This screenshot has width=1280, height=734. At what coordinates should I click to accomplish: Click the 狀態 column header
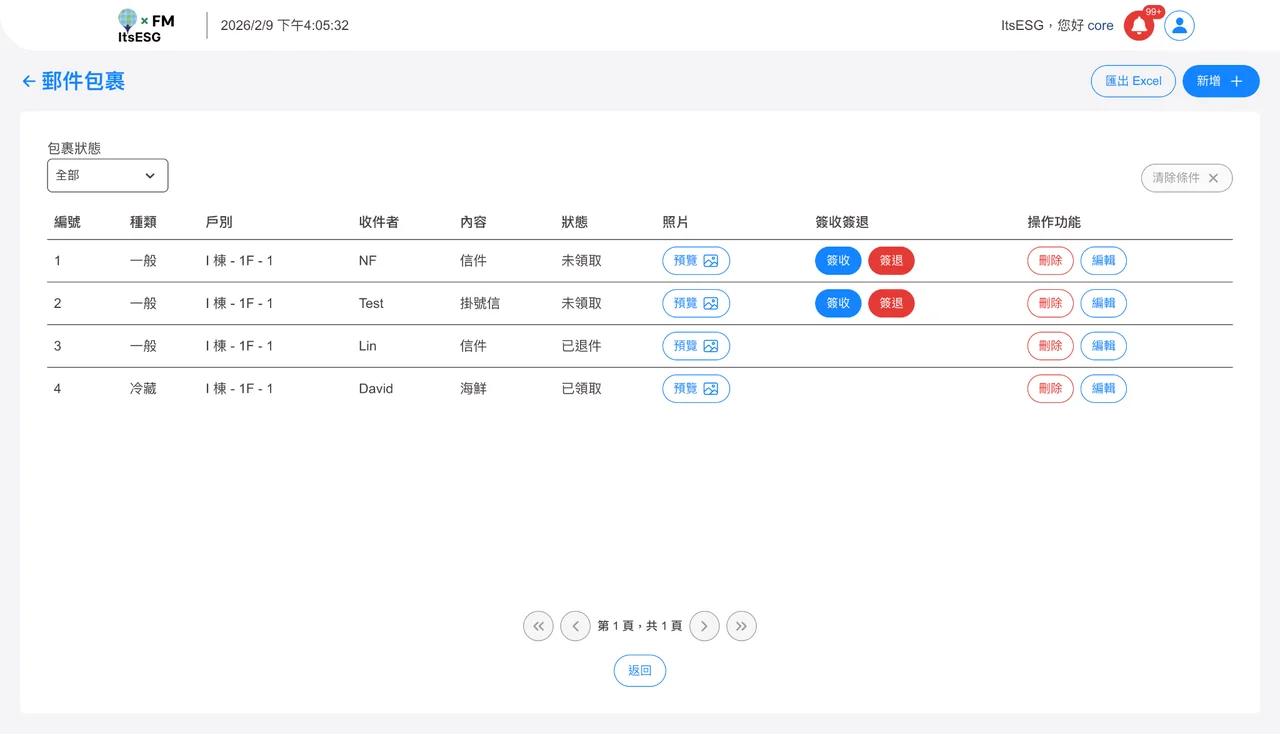point(575,222)
